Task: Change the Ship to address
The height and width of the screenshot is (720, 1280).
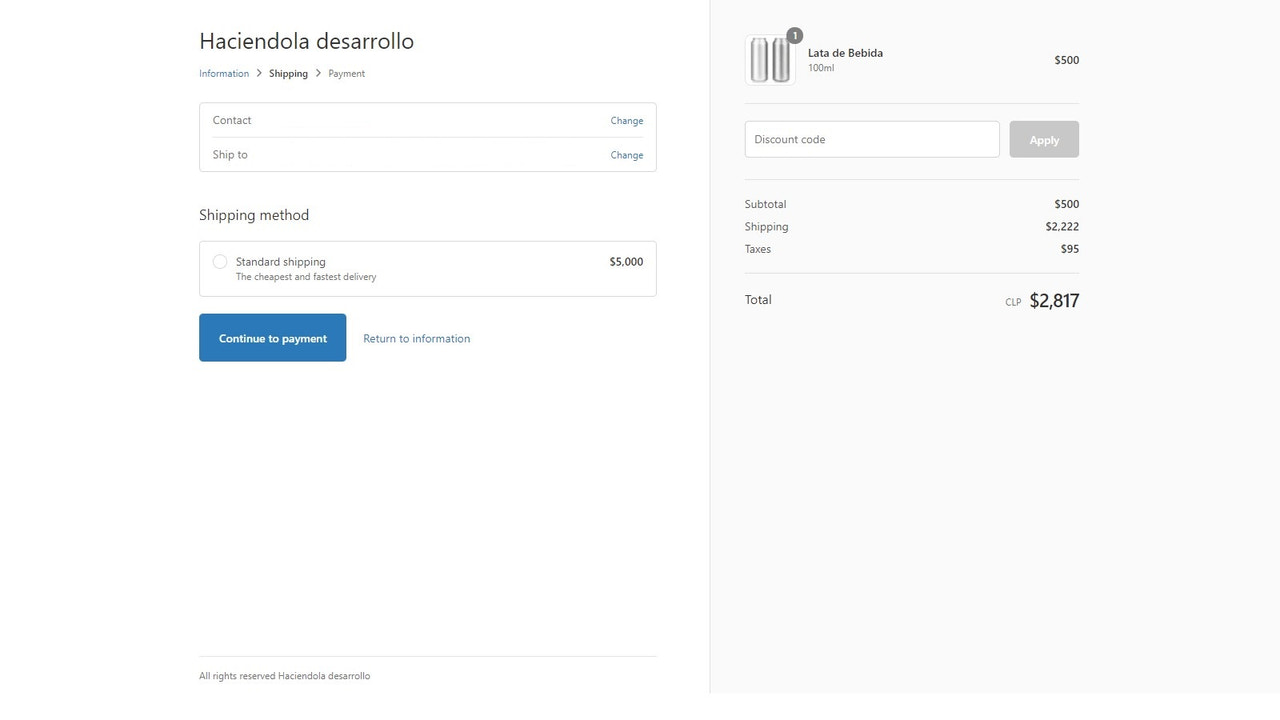Action: pos(626,155)
